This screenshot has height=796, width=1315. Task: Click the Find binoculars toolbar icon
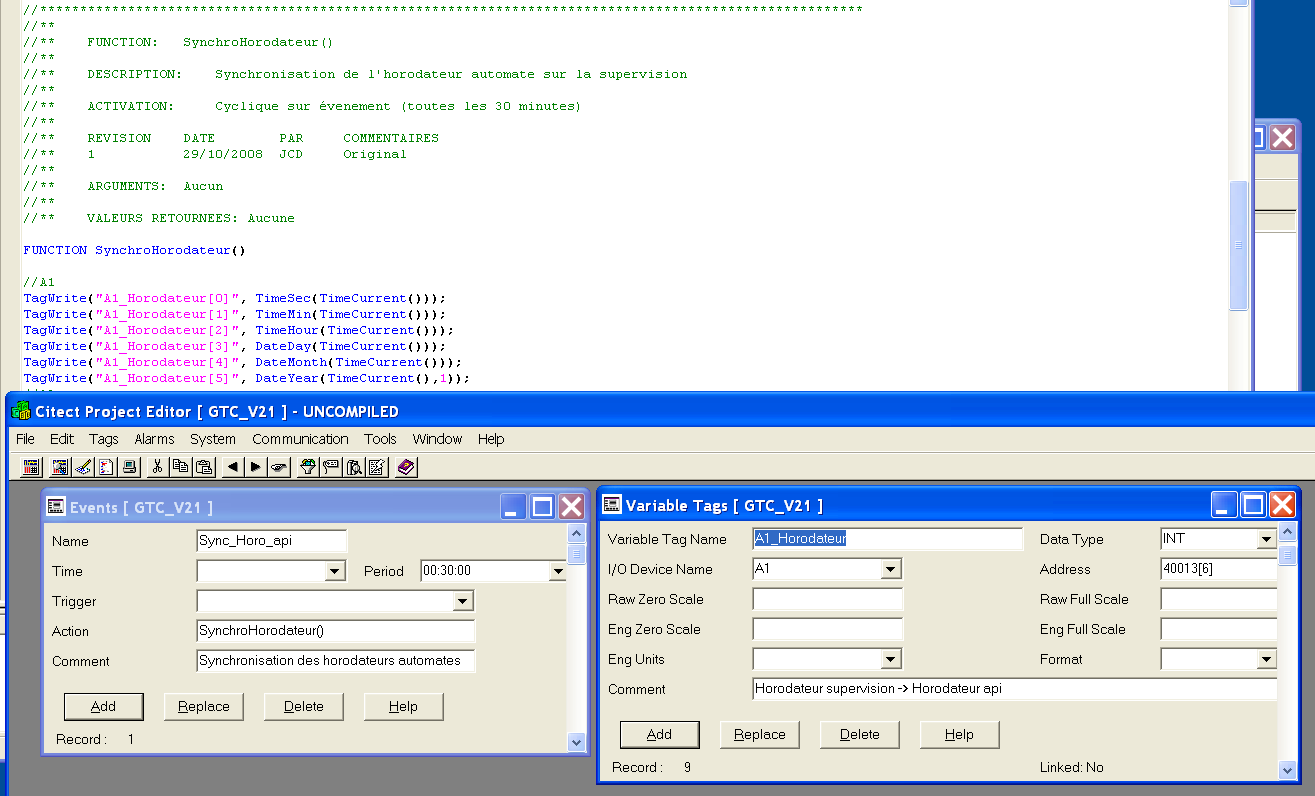[x=354, y=467]
